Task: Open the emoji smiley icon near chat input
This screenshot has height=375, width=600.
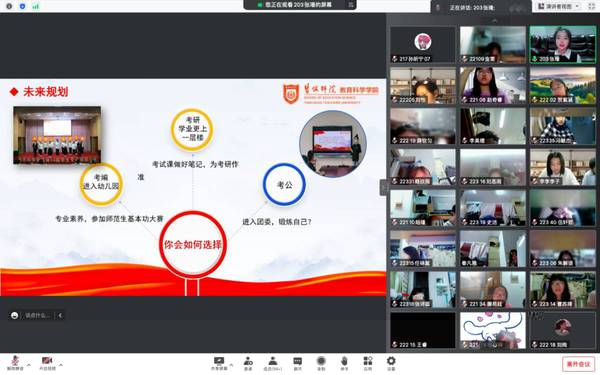Action: point(15,315)
